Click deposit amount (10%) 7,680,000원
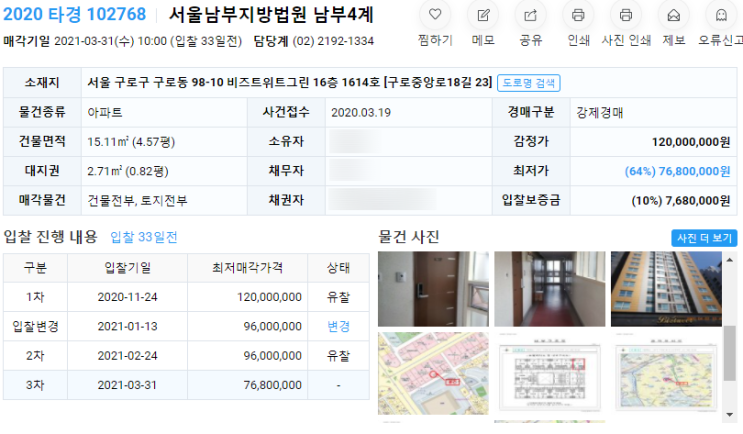This screenshot has height=434, width=743. (x=680, y=200)
